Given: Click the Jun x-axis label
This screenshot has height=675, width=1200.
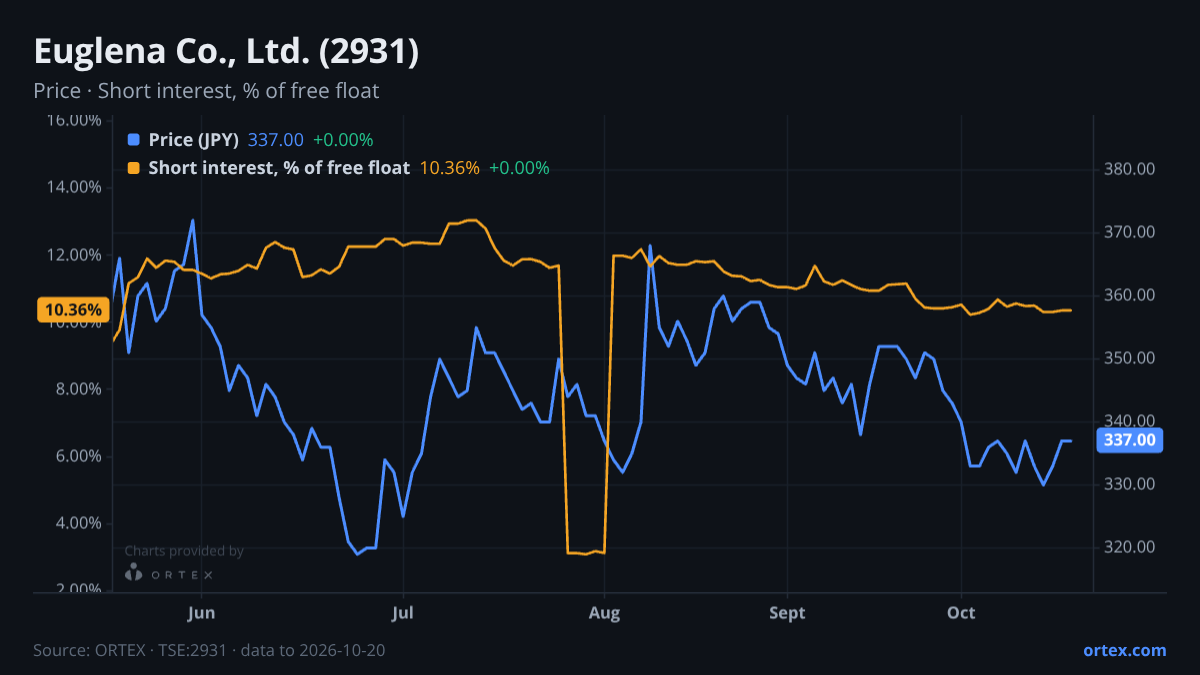Looking at the screenshot, I should pos(202,612).
